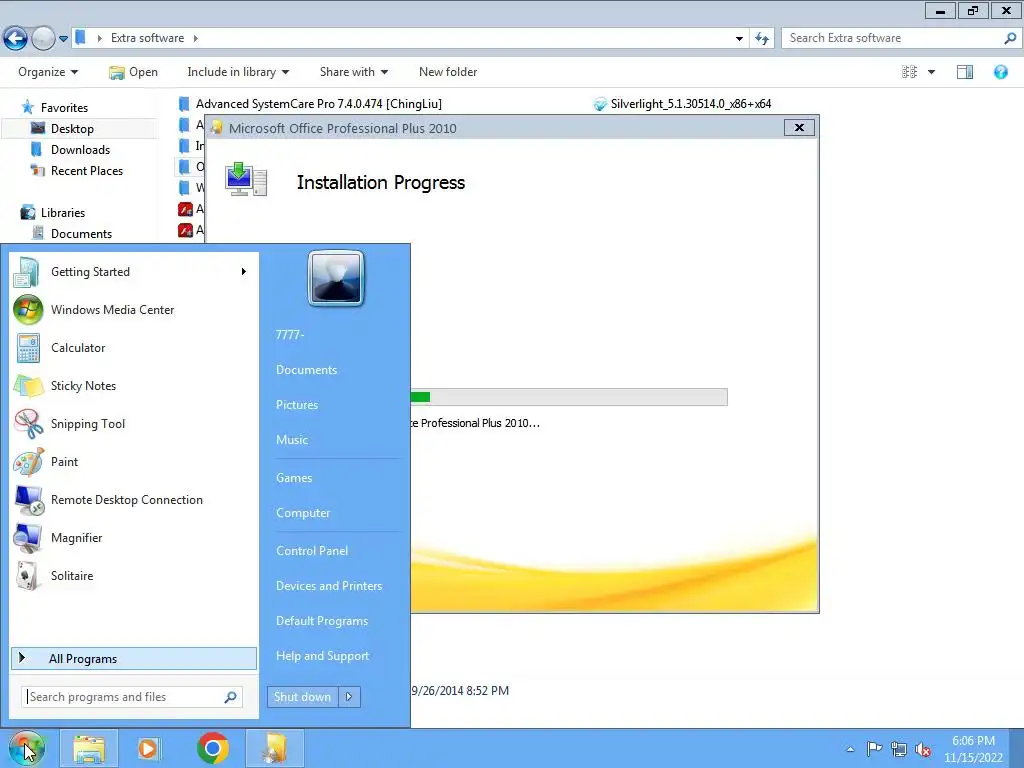Image resolution: width=1024 pixels, height=768 pixels.
Task: Open Devices and Printers
Action: [x=329, y=586]
